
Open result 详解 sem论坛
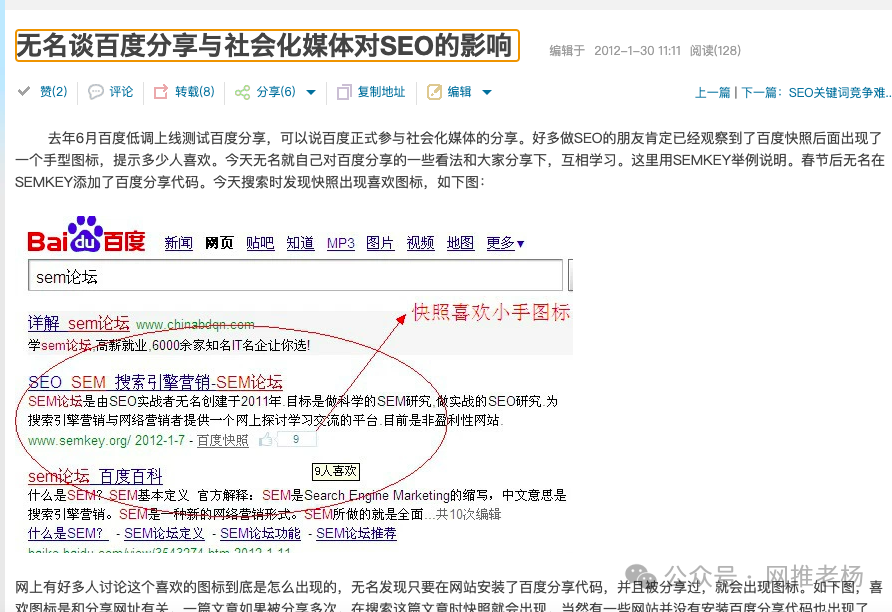79,323
